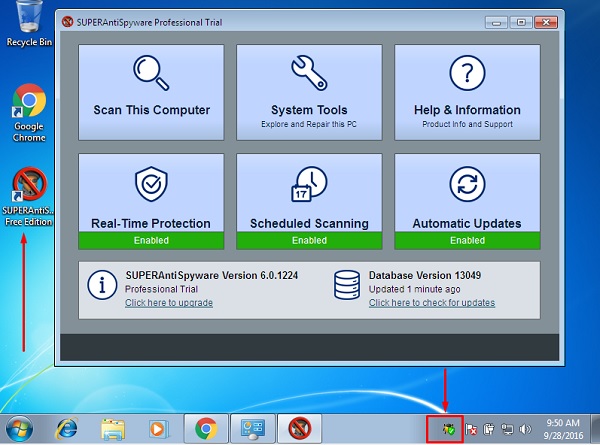The image size is (600, 445).
Task: Click the volume speaker tray icon
Action: [525, 429]
